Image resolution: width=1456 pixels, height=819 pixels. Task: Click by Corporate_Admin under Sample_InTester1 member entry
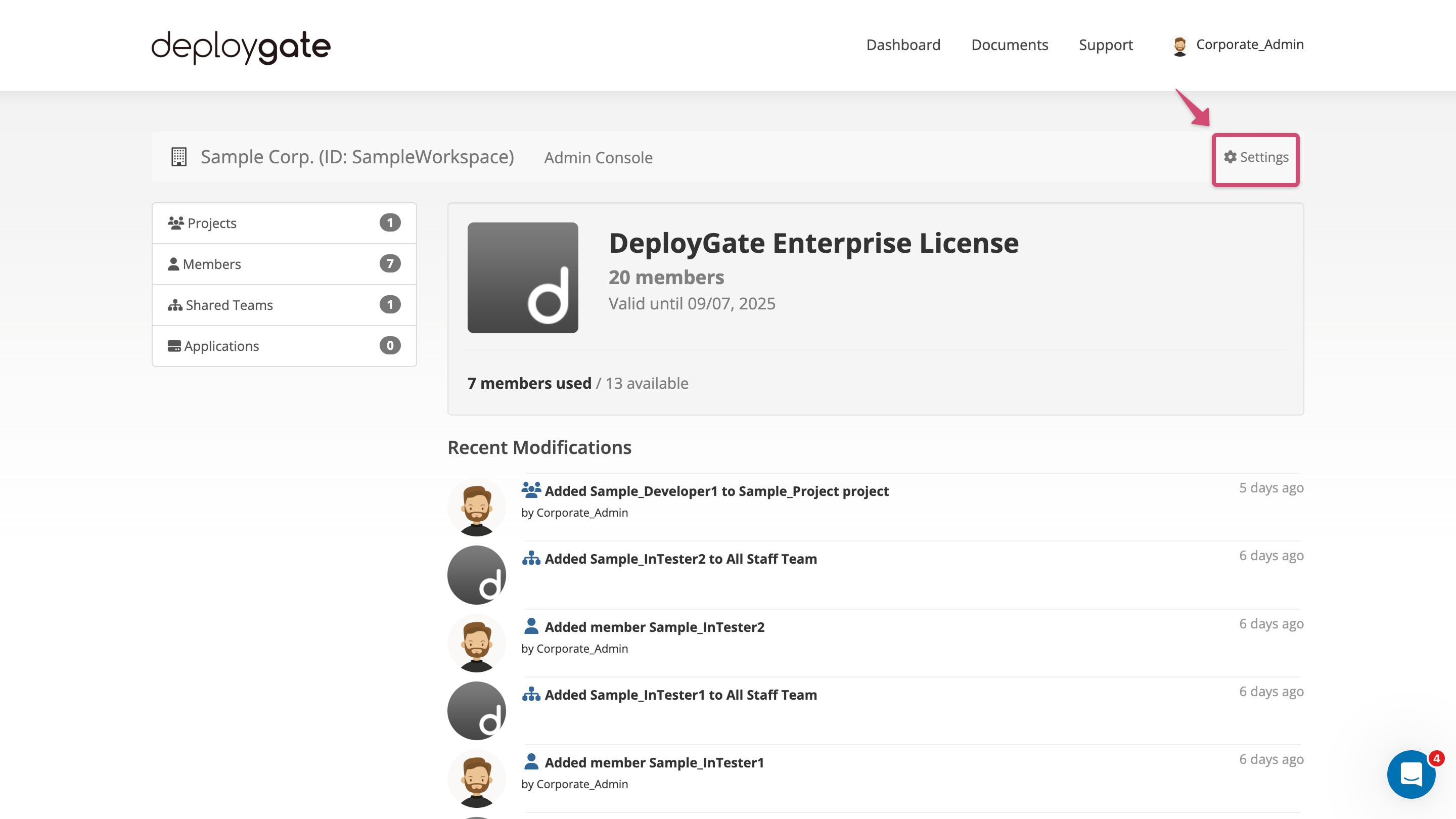[574, 785]
